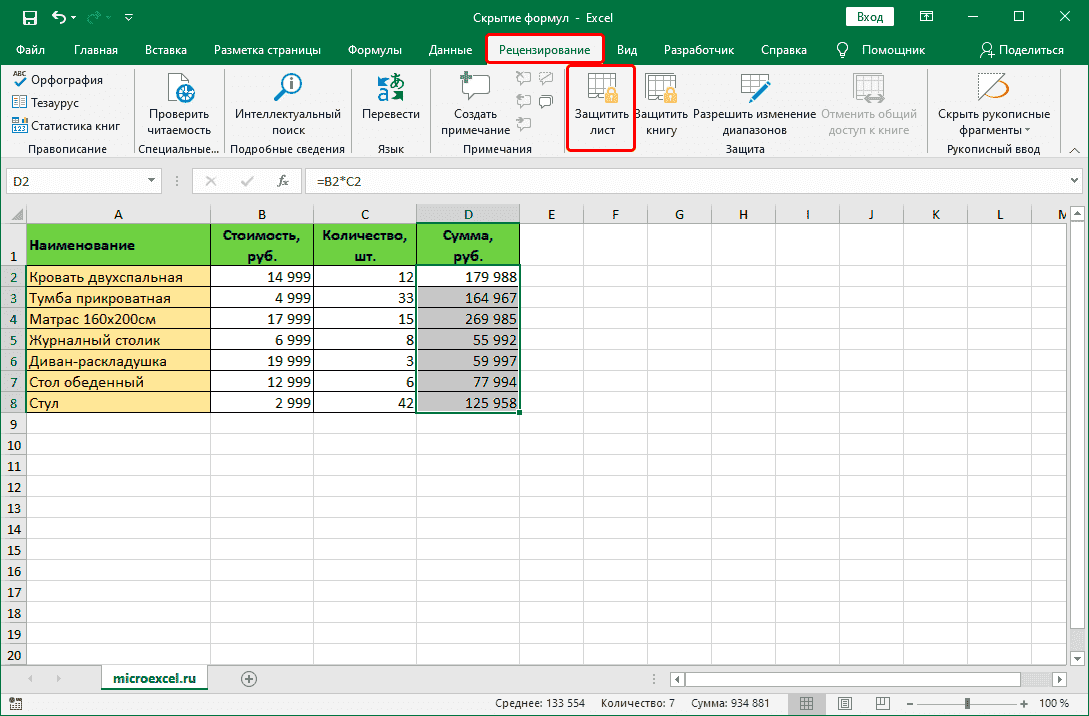Screen dimensions: 1089x716
Task: Expand the Name Box dropdown arrow
Action: (x=152, y=181)
